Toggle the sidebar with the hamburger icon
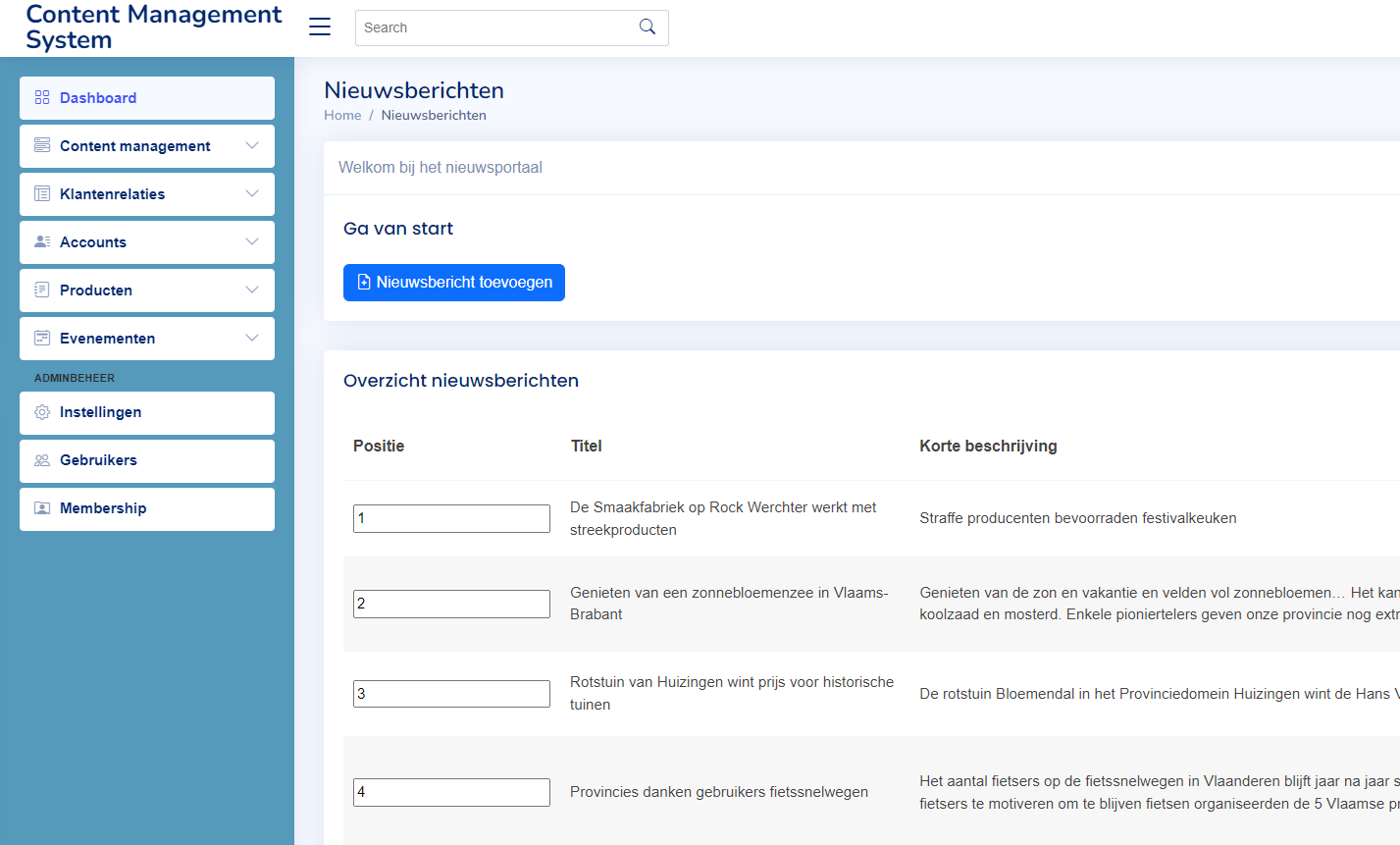1400x845 pixels. click(x=319, y=26)
